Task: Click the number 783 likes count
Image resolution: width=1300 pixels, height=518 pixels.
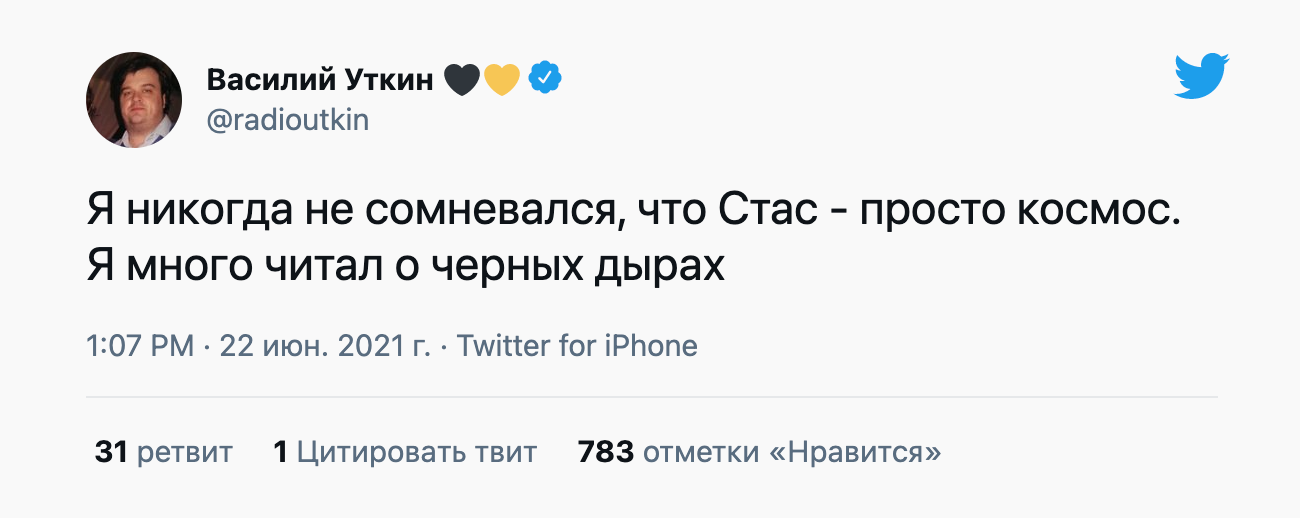Action: (606, 452)
